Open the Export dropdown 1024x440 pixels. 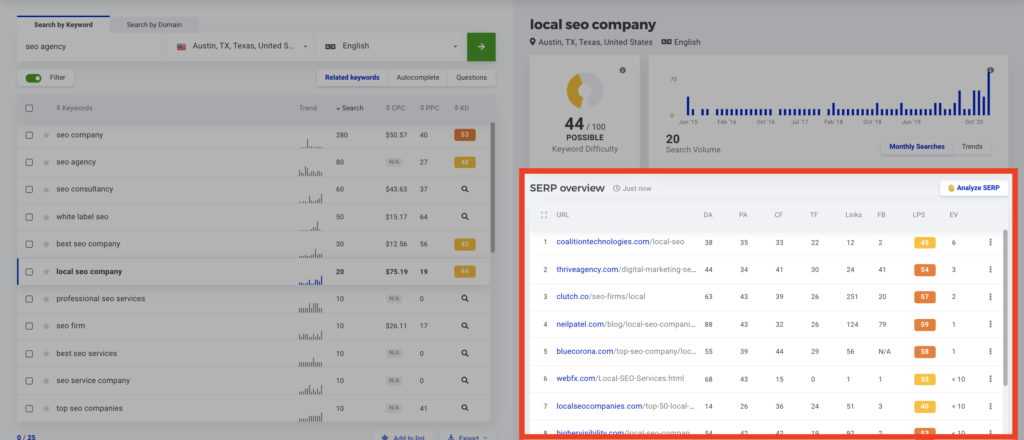468,437
